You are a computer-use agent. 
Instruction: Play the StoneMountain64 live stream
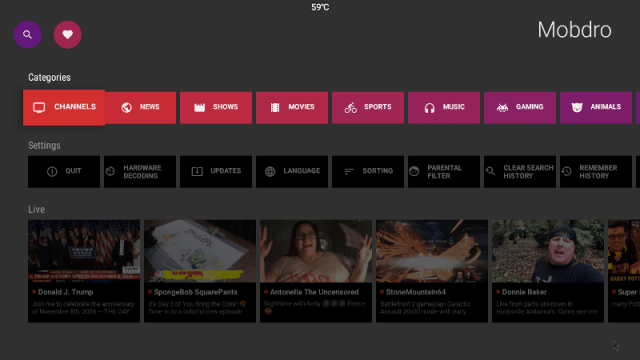[432, 271]
